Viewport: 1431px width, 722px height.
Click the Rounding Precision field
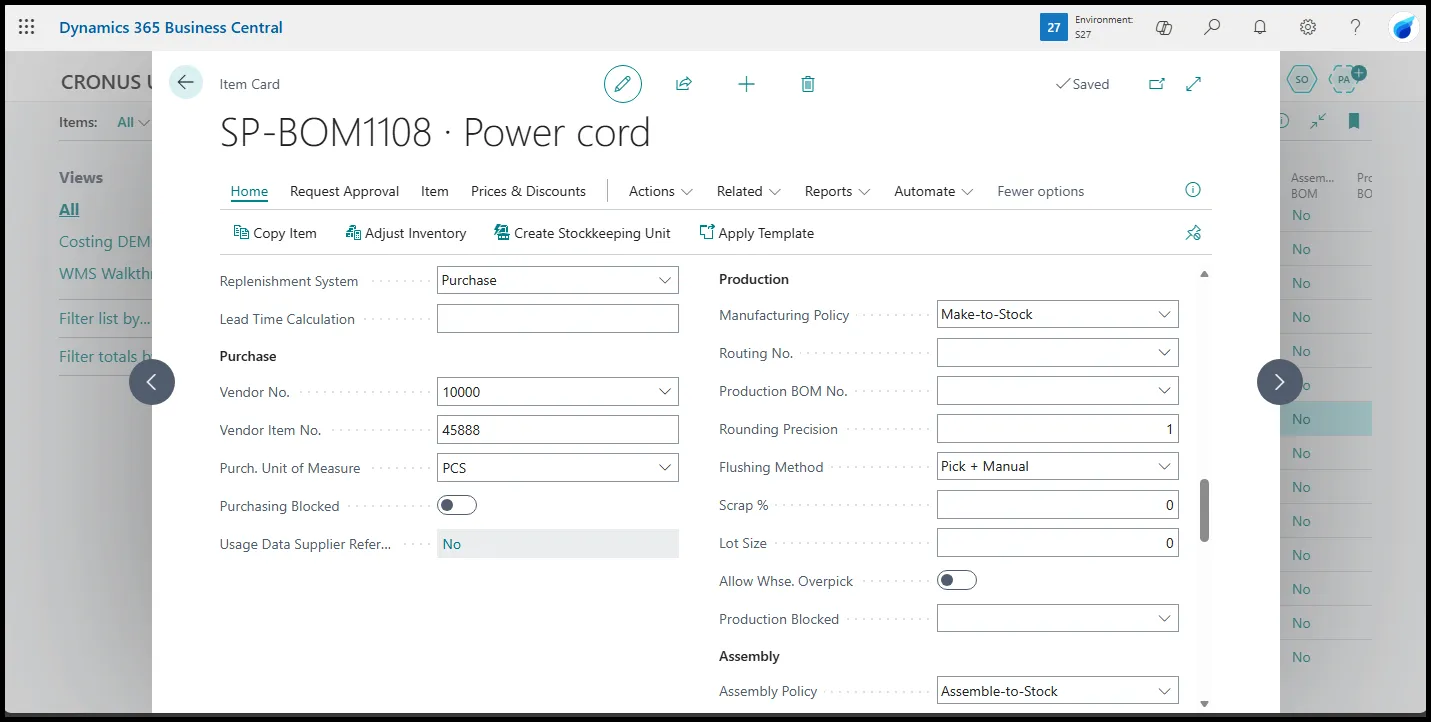tap(1058, 428)
